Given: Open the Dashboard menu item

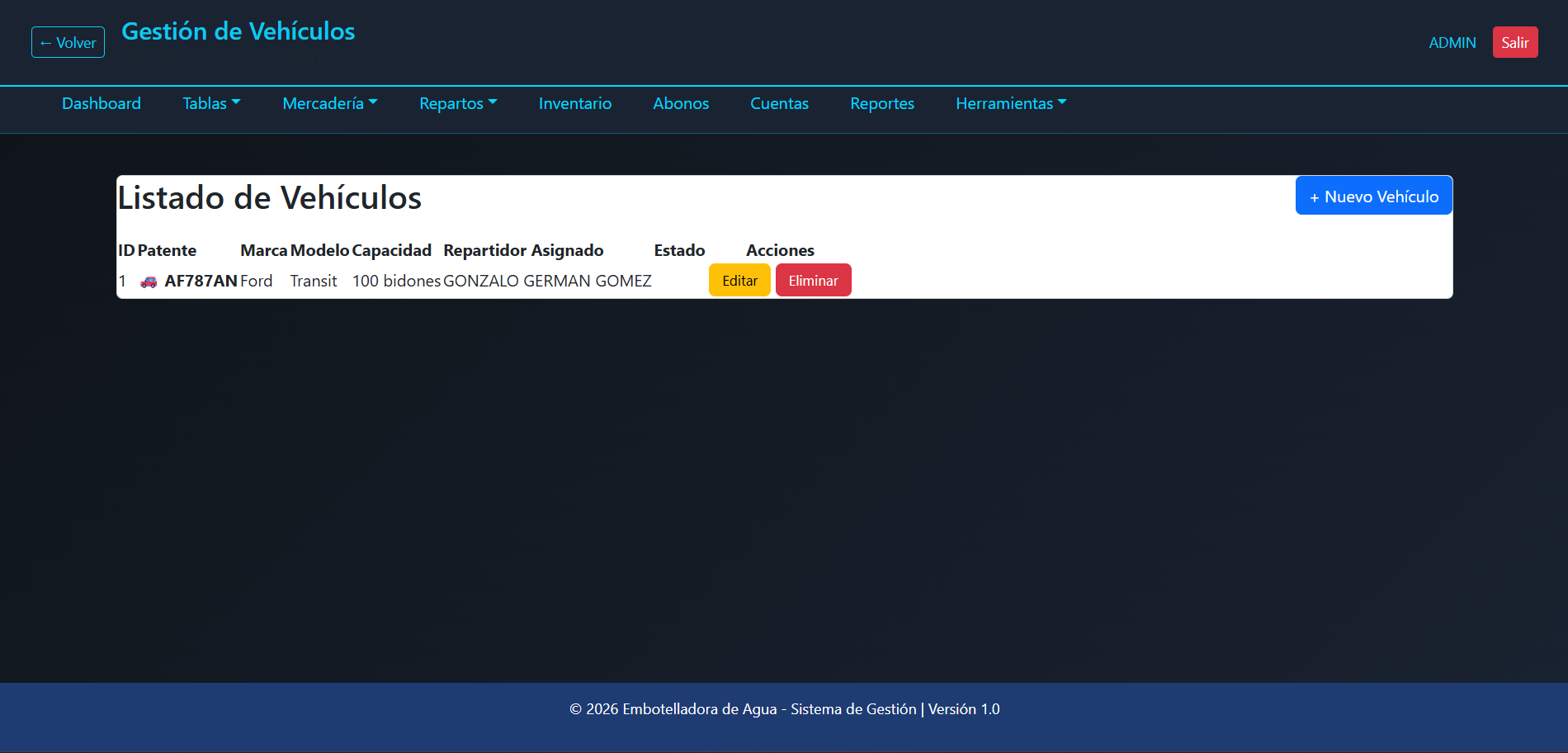Looking at the screenshot, I should click(102, 103).
